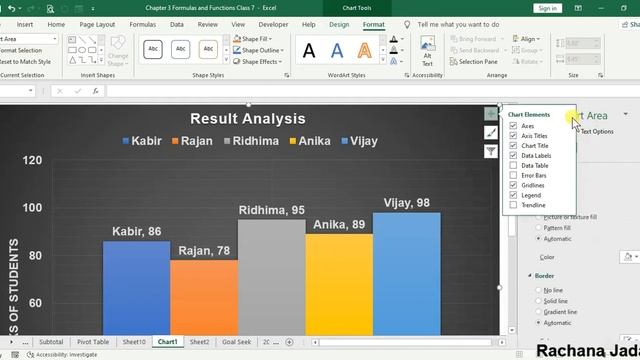
Task: Open the Chart Styles brush button
Action: 491,133
